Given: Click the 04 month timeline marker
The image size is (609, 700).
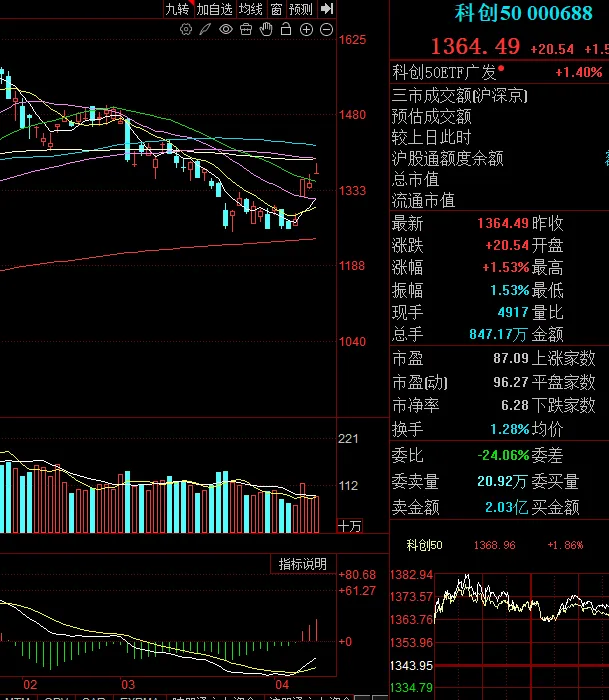Looking at the screenshot, I should point(282,684).
